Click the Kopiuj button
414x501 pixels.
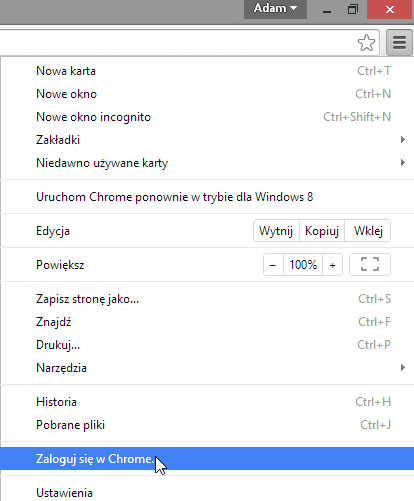click(322, 231)
